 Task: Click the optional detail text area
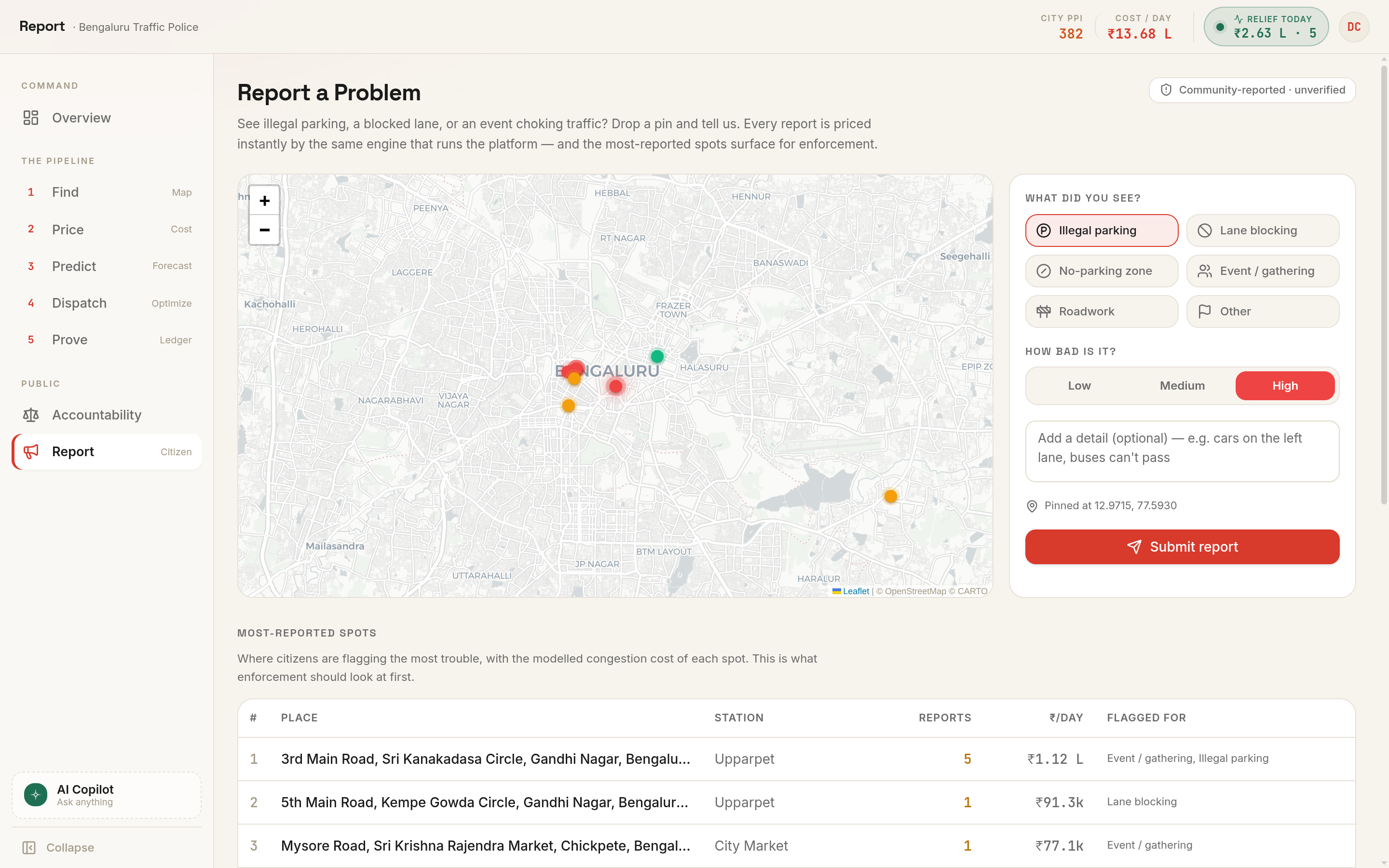[x=1182, y=451]
